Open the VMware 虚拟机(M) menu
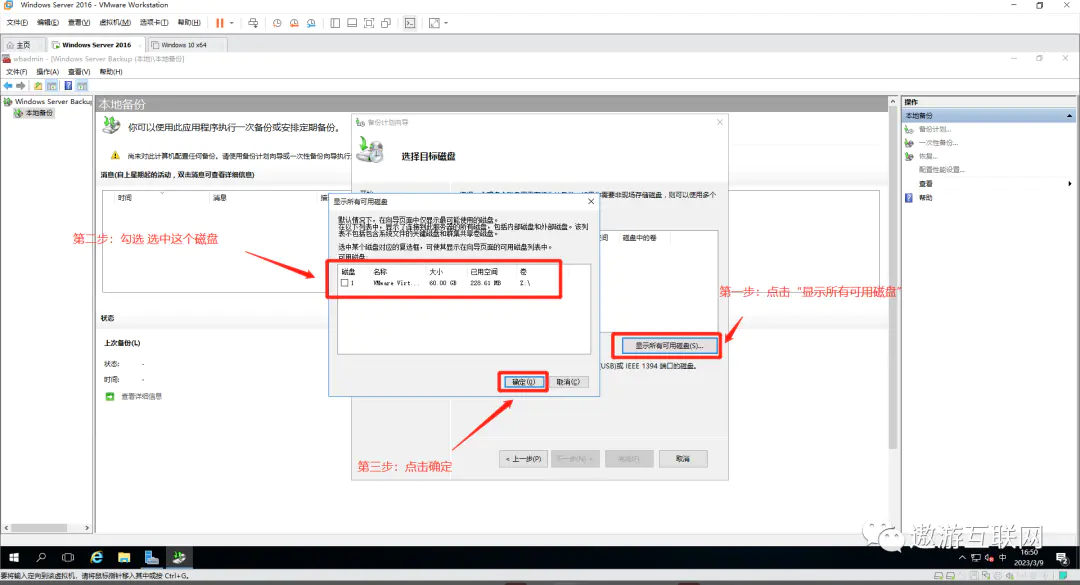This screenshot has width=1080, height=585. click(x=115, y=23)
